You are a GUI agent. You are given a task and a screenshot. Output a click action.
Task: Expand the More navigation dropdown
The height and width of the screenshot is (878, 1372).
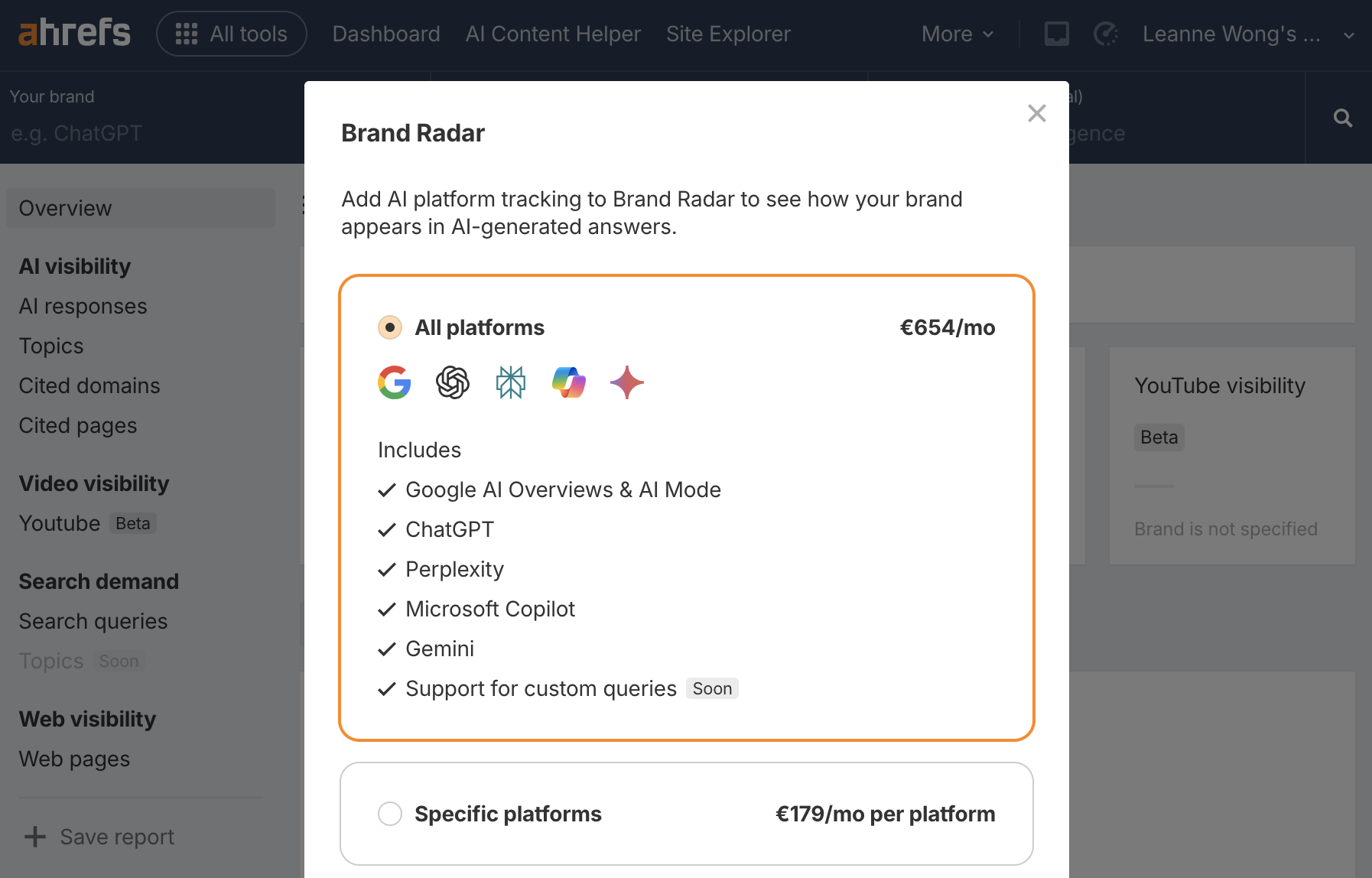957,33
